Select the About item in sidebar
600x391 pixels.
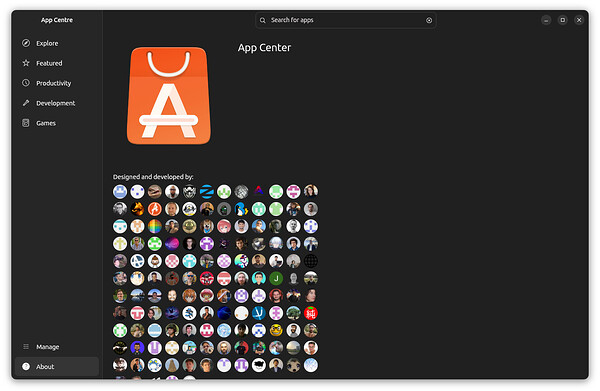tap(57, 367)
